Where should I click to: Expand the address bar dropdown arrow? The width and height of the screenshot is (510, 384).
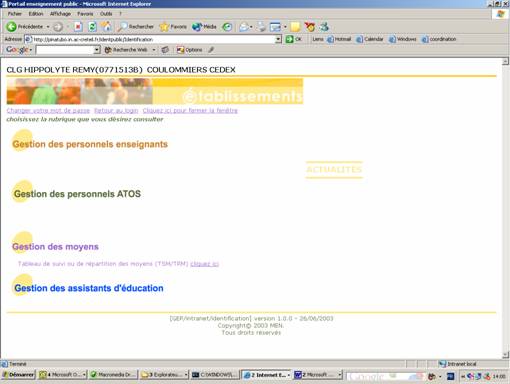pyautogui.click(x=278, y=39)
